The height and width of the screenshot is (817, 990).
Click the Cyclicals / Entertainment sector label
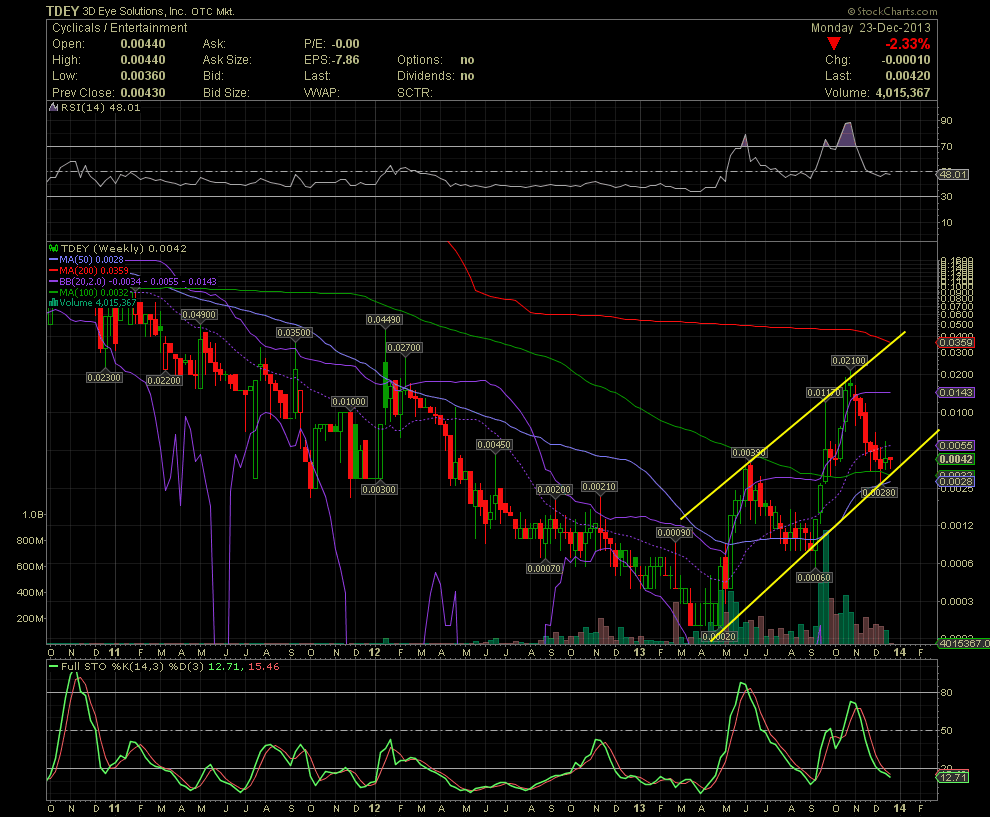[119, 28]
